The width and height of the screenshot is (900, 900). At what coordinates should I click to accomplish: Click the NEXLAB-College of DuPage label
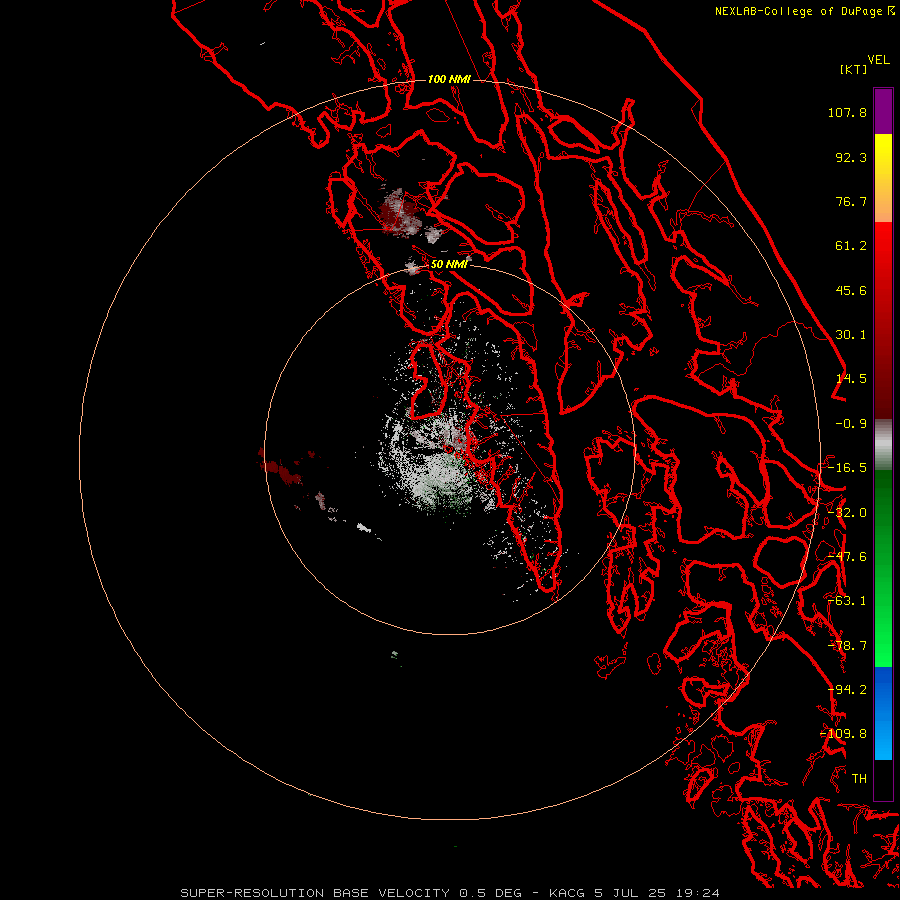(x=799, y=11)
